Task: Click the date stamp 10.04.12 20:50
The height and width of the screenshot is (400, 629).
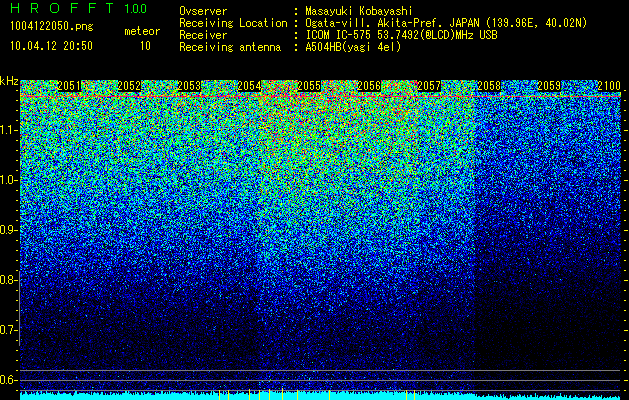Action: 51,46
